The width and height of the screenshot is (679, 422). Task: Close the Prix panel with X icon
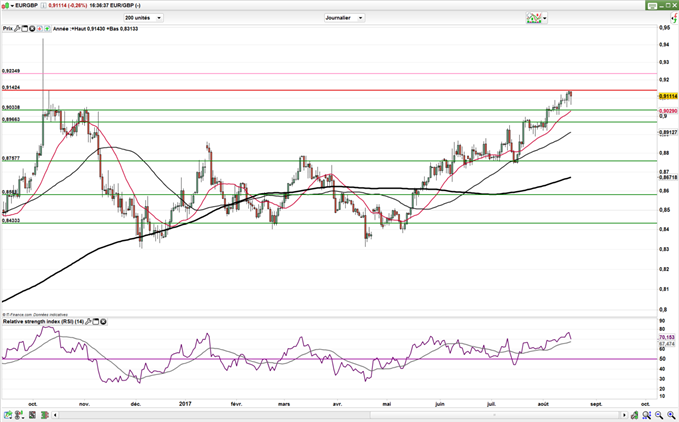tap(32, 29)
